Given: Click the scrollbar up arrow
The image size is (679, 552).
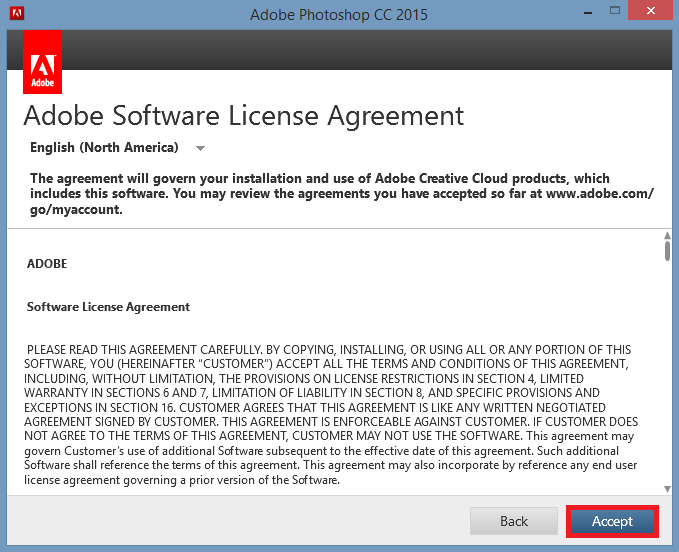Looking at the screenshot, I should tap(667, 235).
